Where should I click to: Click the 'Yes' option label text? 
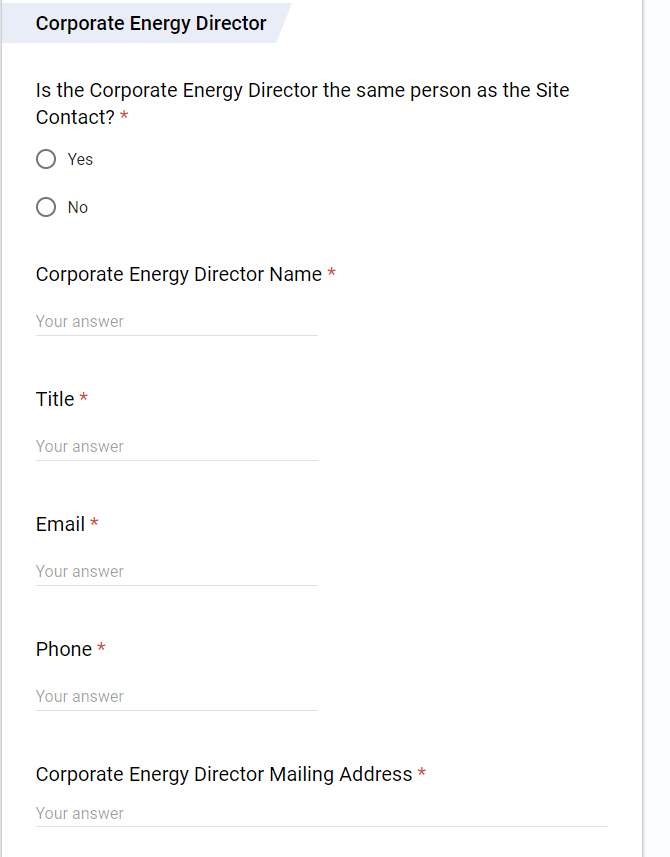(80, 159)
